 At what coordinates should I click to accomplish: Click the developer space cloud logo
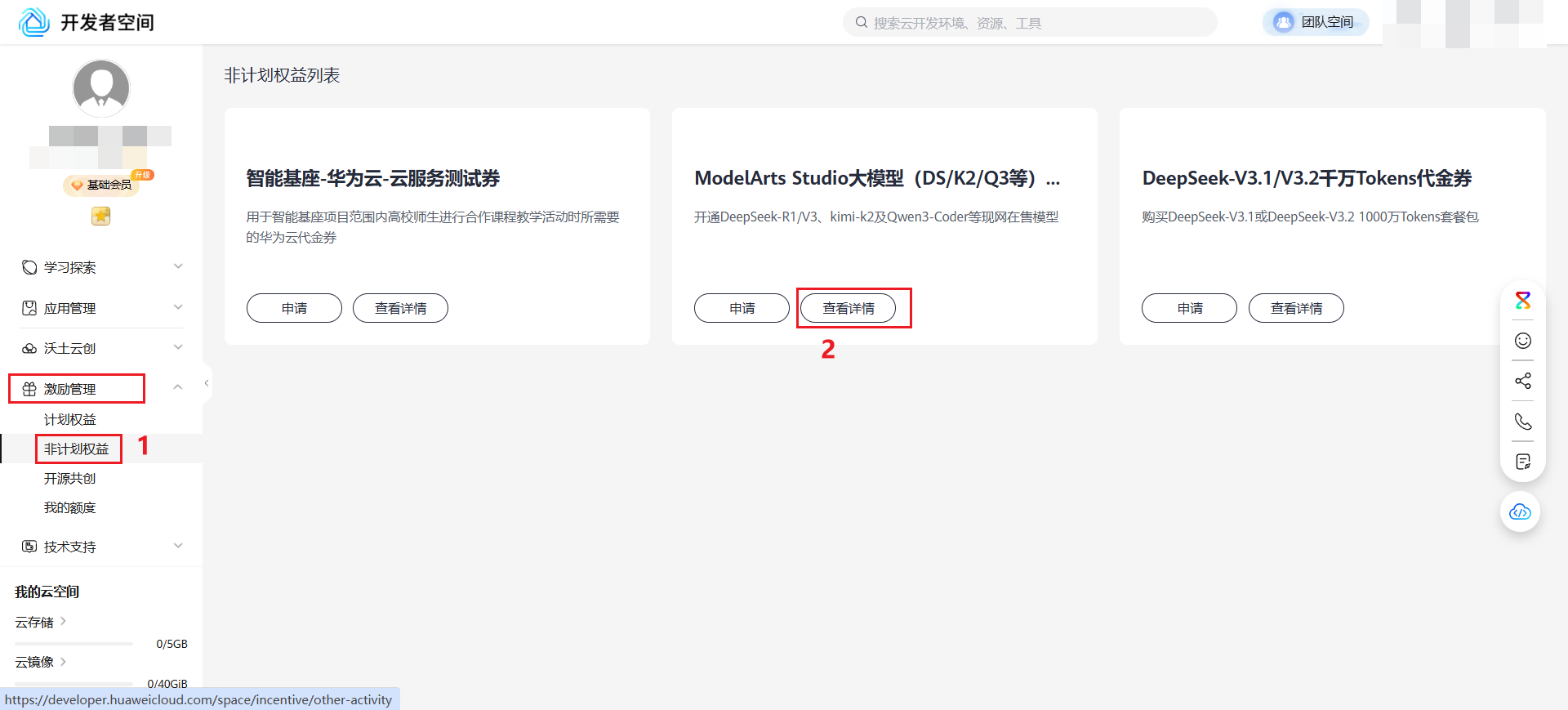pos(34,22)
